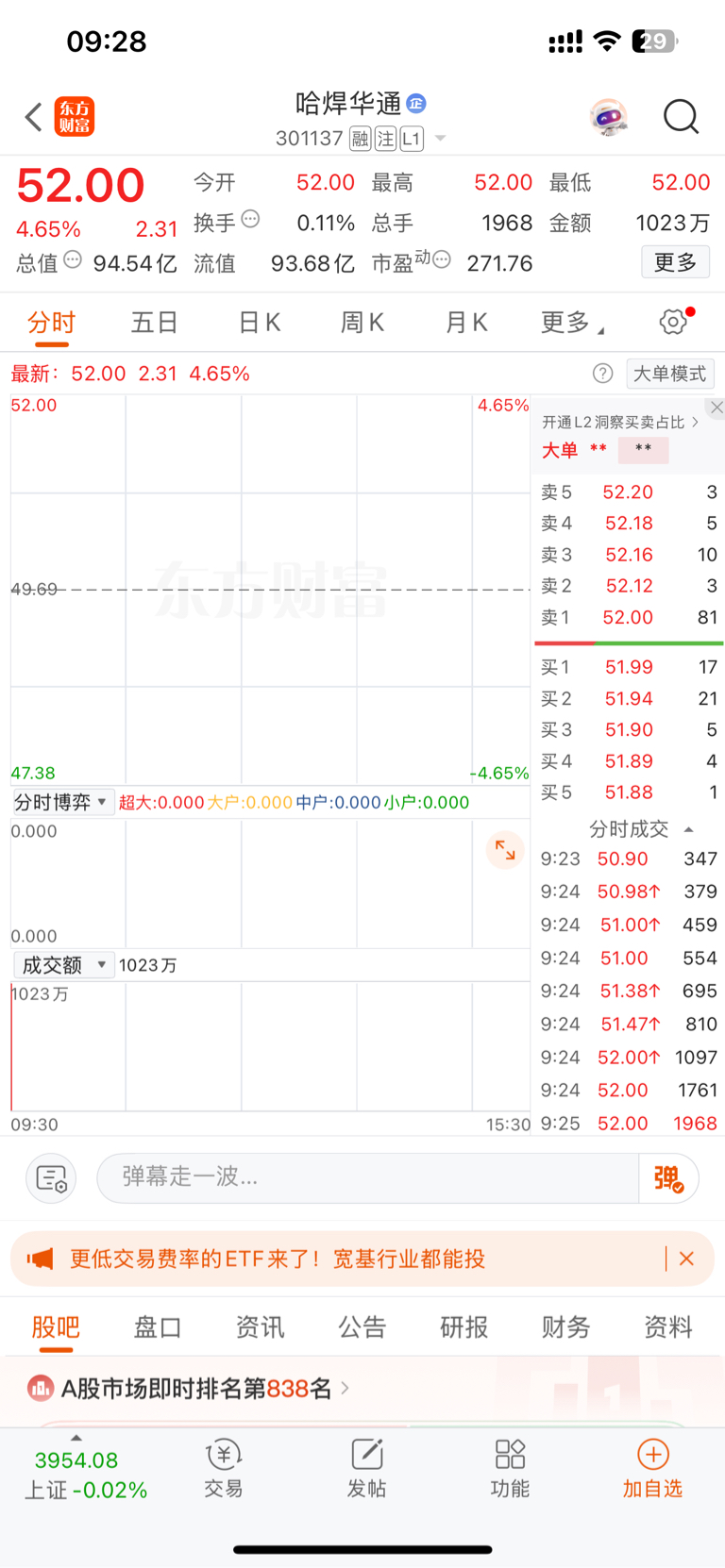Image resolution: width=725 pixels, height=1568 pixels.
Task: Open 开通L2洞察买卖占比 link
Action: click(620, 422)
